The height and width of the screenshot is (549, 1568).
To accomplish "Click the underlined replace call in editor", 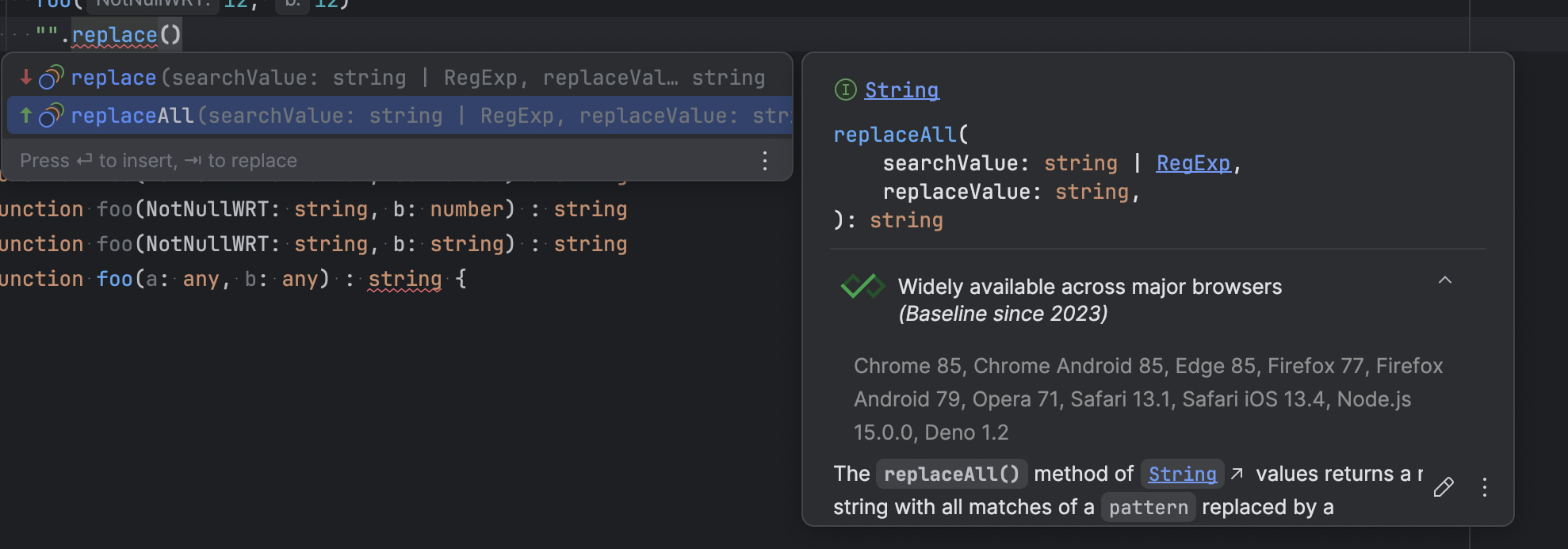I will click(x=114, y=36).
